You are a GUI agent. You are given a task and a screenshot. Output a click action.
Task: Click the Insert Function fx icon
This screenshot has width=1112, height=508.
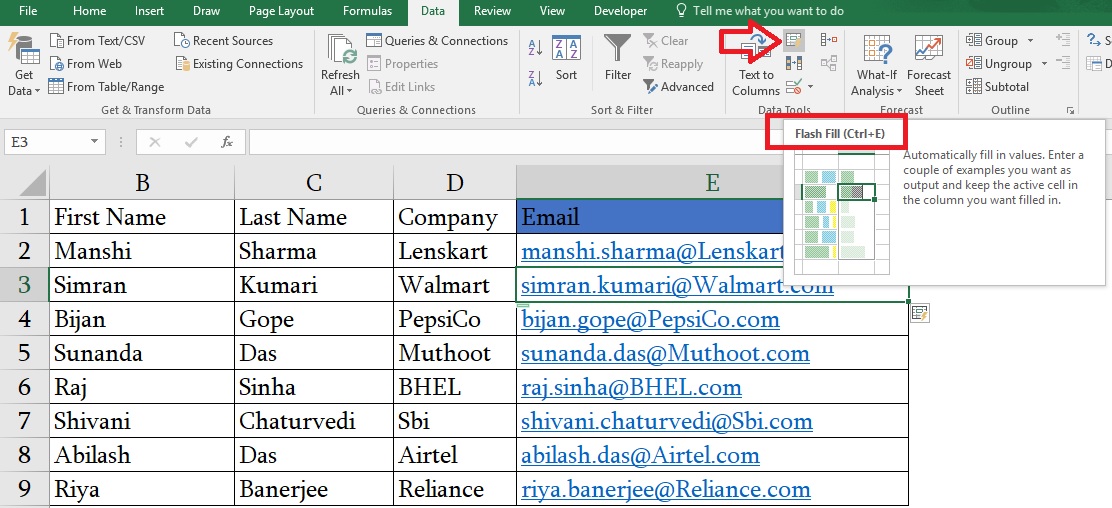click(x=227, y=142)
